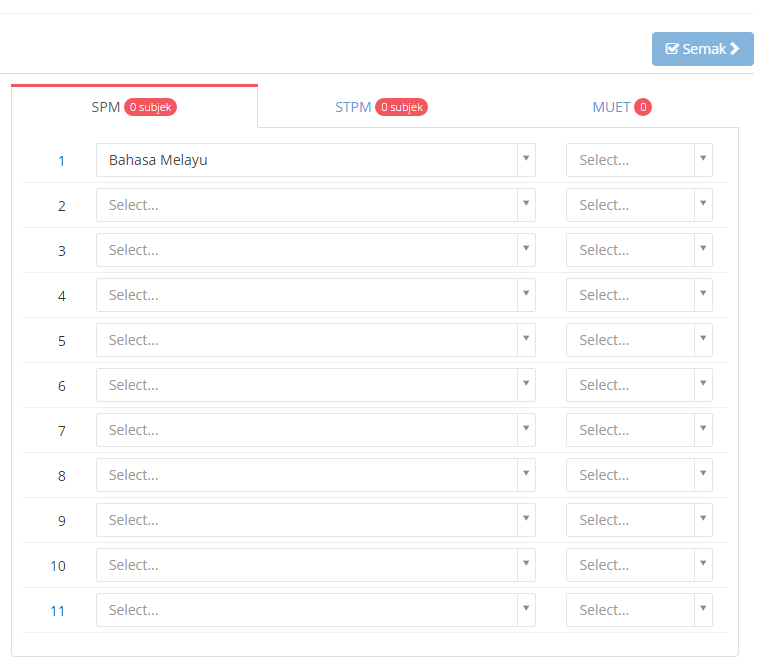Open the grade Select dropdown in row 1
The height and width of the screenshot is (672, 770).
point(639,160)
